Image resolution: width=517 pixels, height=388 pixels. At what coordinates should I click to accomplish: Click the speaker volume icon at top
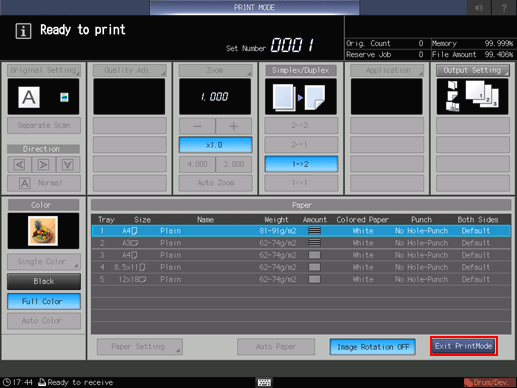click(479, 7)
